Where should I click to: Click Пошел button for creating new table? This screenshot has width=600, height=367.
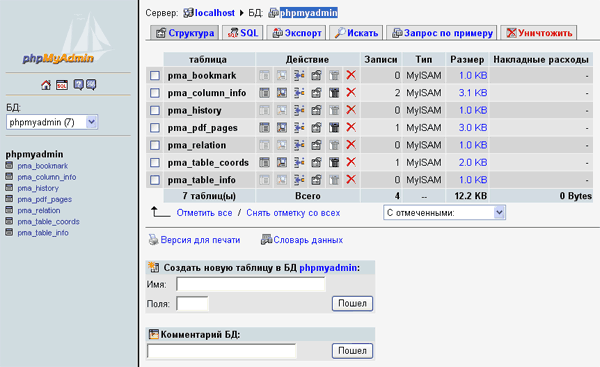352,303
